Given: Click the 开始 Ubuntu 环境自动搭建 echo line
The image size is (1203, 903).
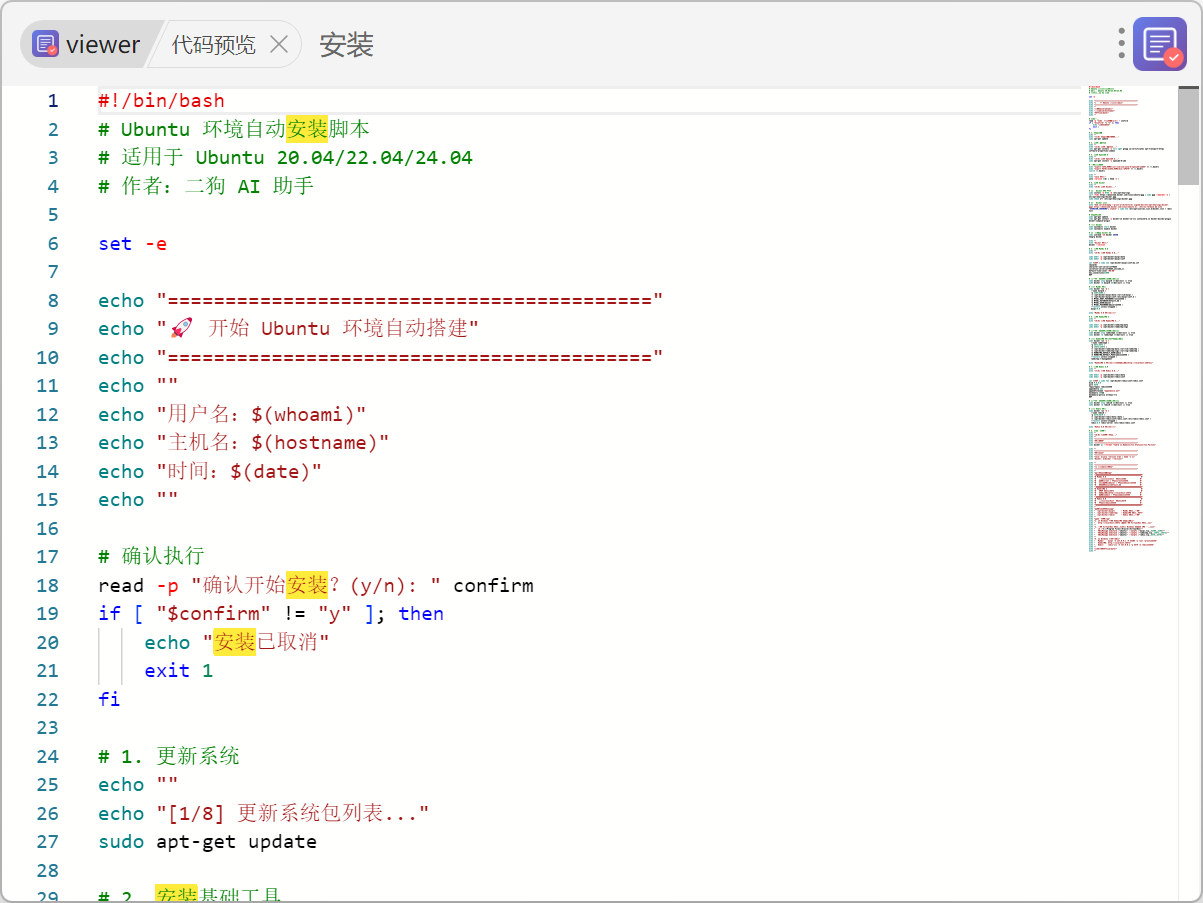Looking at the screenshot, I should pos(289,329).
